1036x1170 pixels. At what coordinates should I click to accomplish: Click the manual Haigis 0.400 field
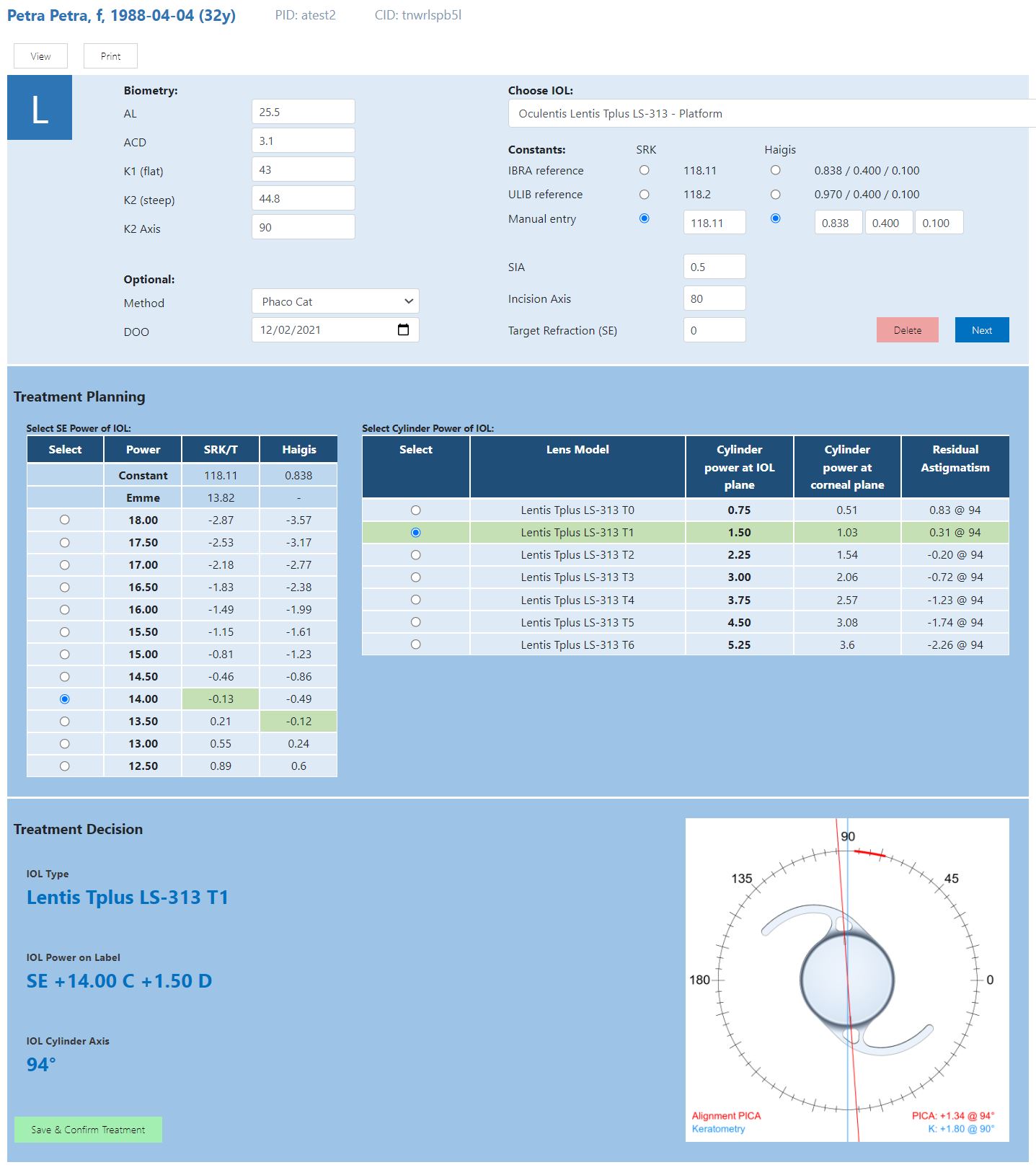(889, 223)
